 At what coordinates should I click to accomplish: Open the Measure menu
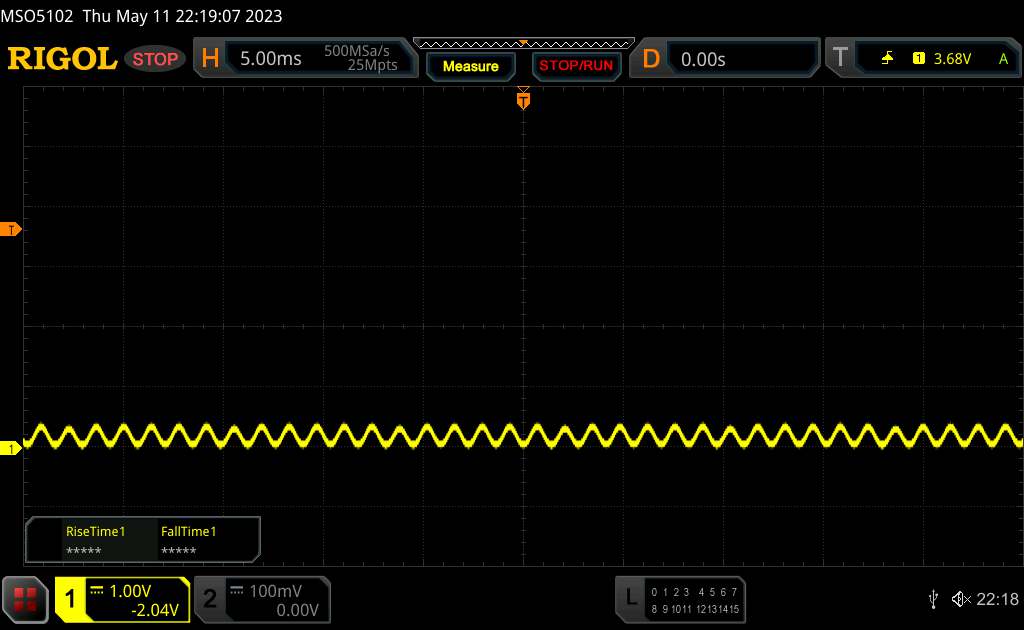[x=470, y=66]
